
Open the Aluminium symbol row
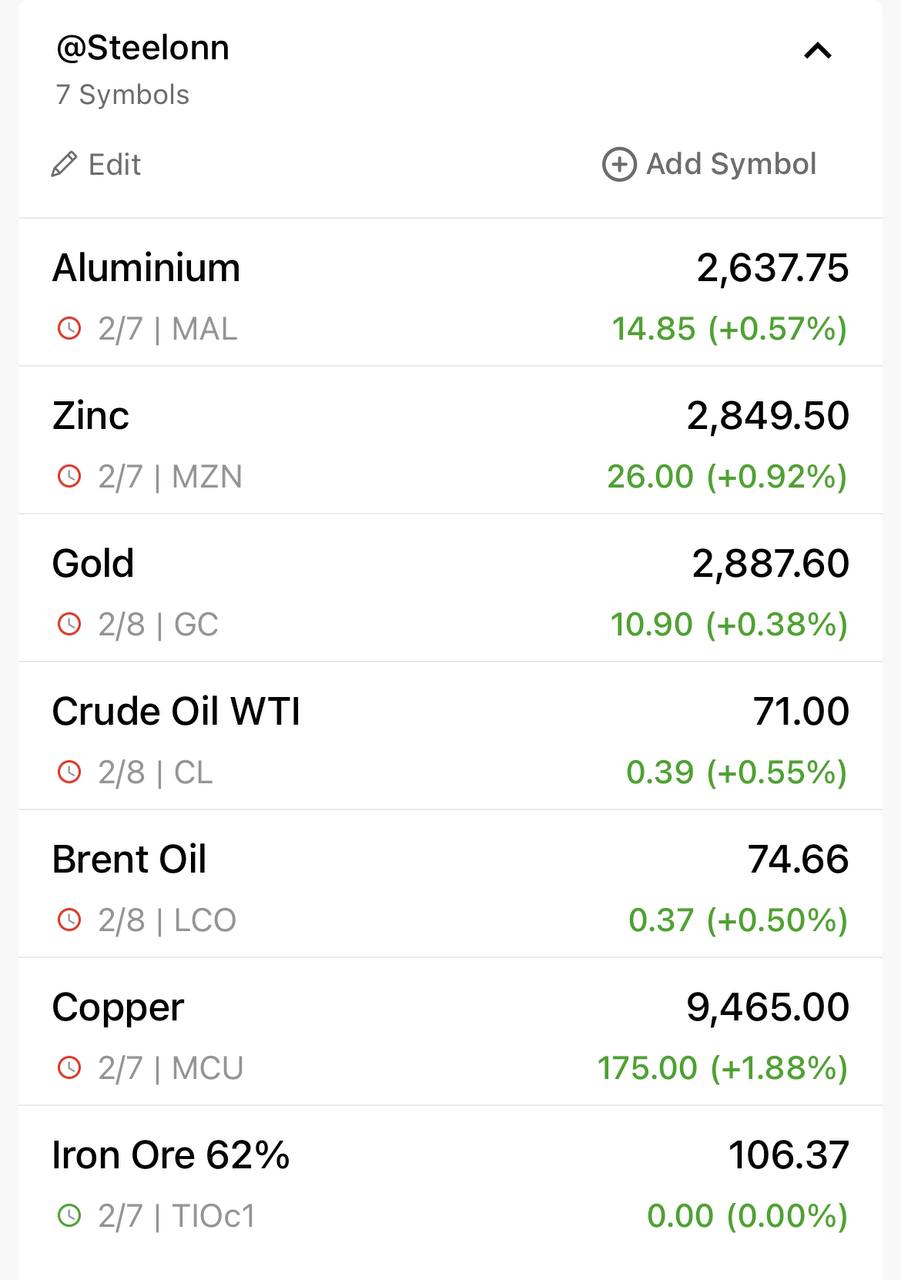point(450,293)
